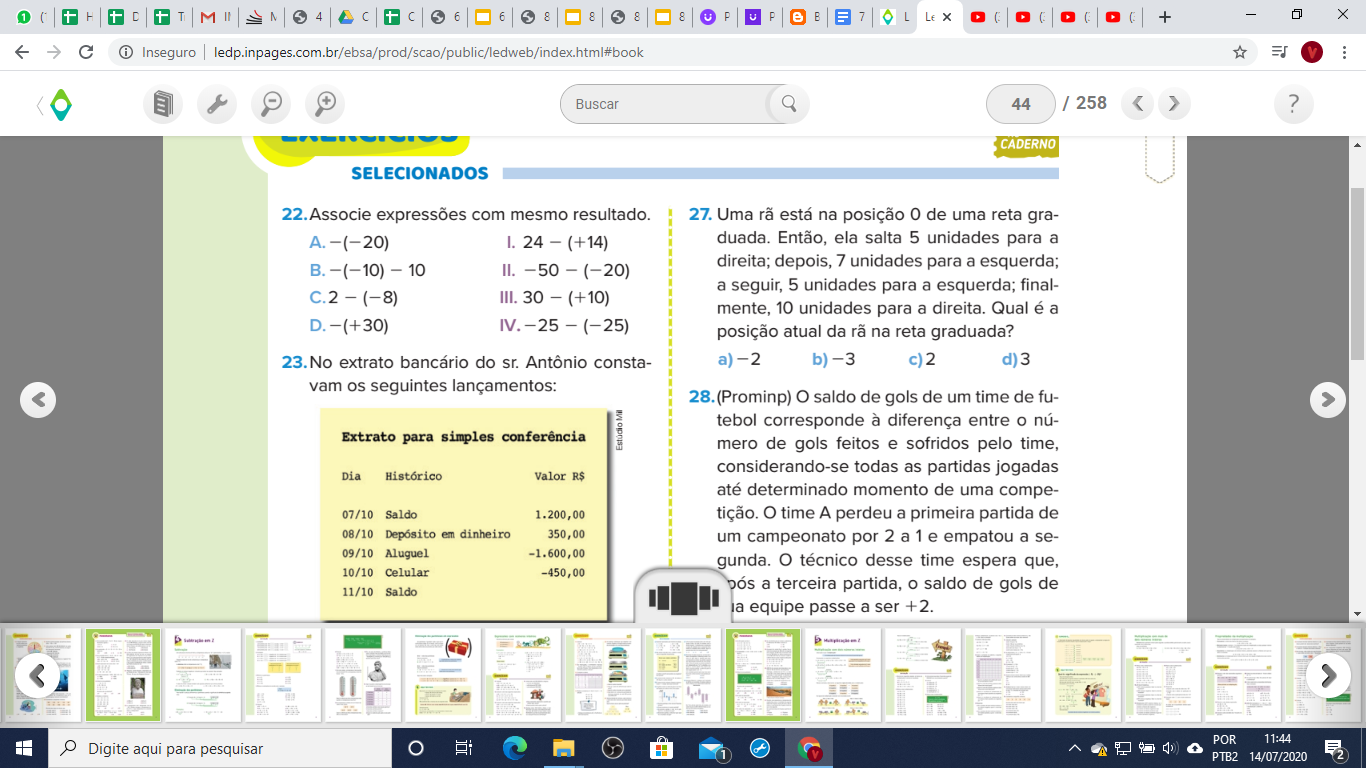This screenshot has height=768, width=1366.
Task: Click the green app logo at top left
Action: (x=60, y=104)
